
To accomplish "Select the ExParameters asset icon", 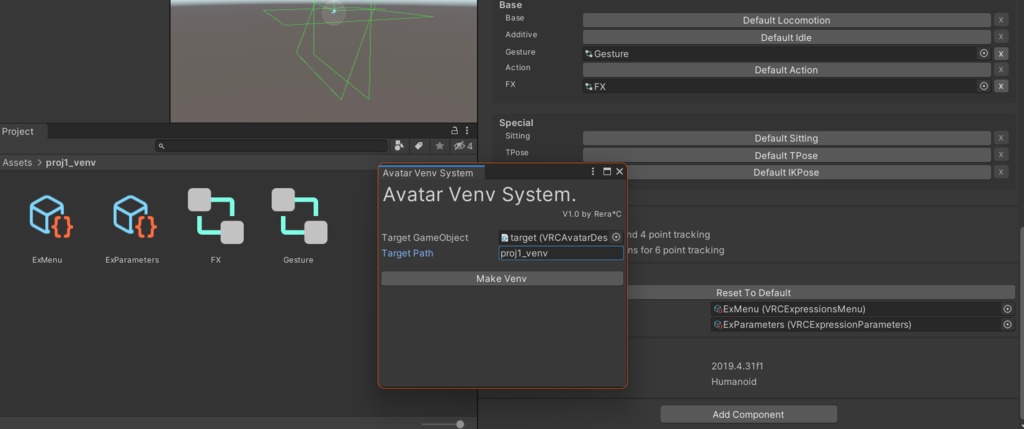I will [x=133, y=217].
